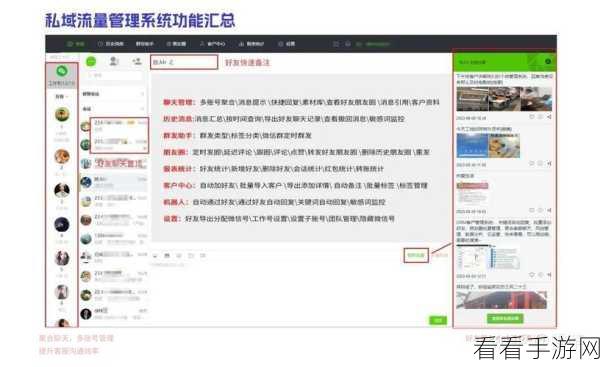600x367 pixels.
Task: Select the green WeChat account icon in sidebar
Action: pos(62,71)
